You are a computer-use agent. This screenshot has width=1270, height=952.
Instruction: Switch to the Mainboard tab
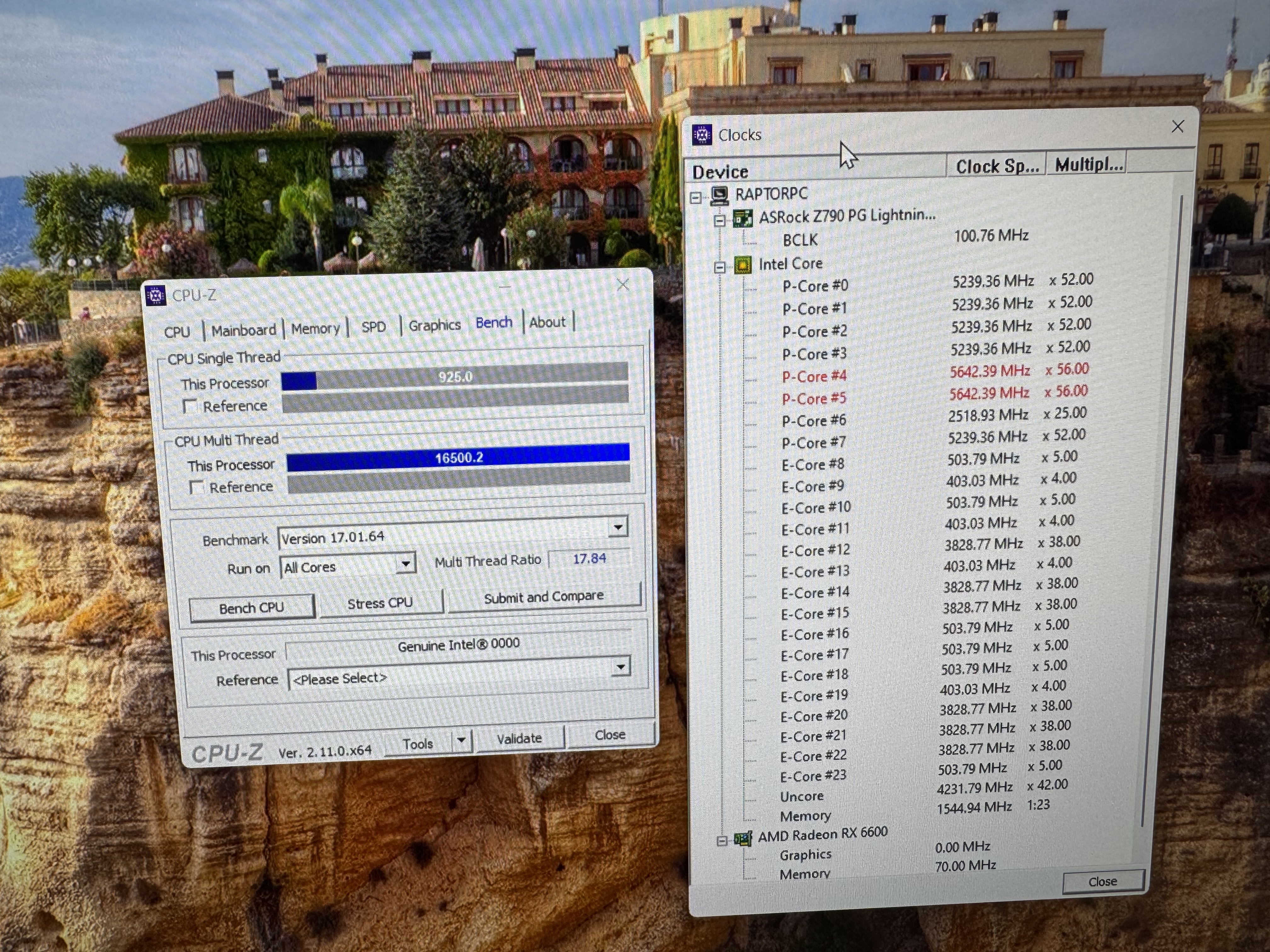pyautogui.click(x=243, y=331)
